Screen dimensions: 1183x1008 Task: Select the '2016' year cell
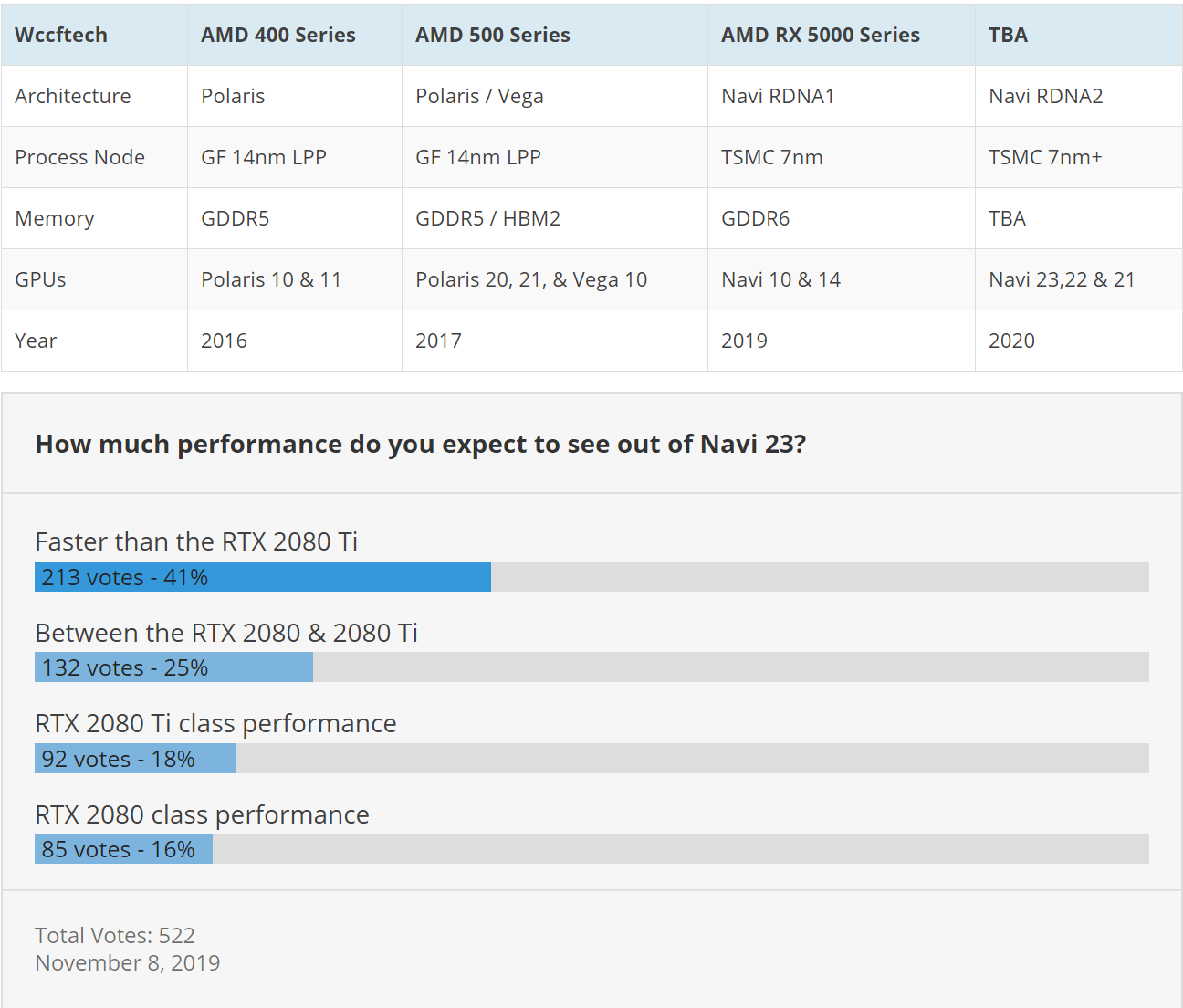[295, 341]
